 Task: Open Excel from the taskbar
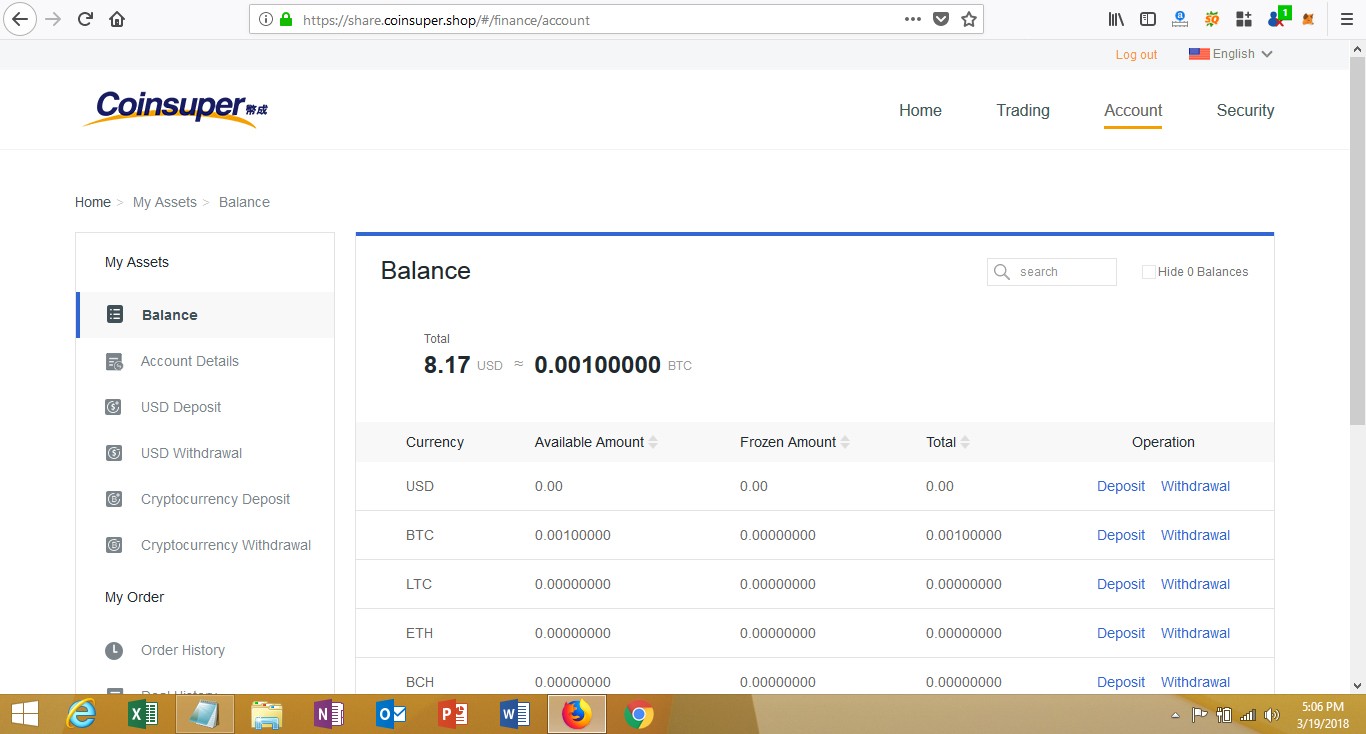point(145,714)
